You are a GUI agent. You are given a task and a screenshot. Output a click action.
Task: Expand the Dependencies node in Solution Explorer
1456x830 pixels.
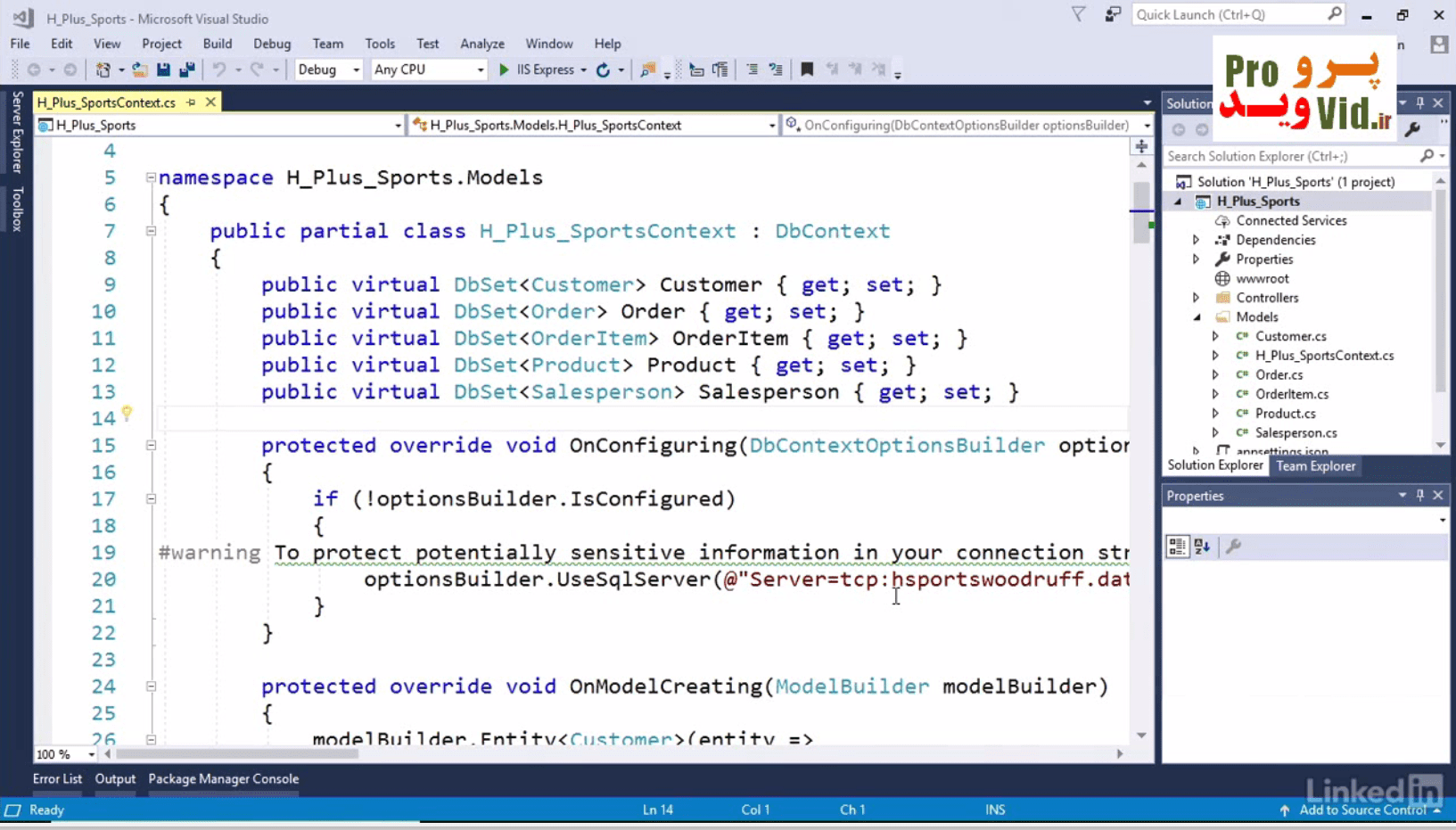pos(1197,240)
